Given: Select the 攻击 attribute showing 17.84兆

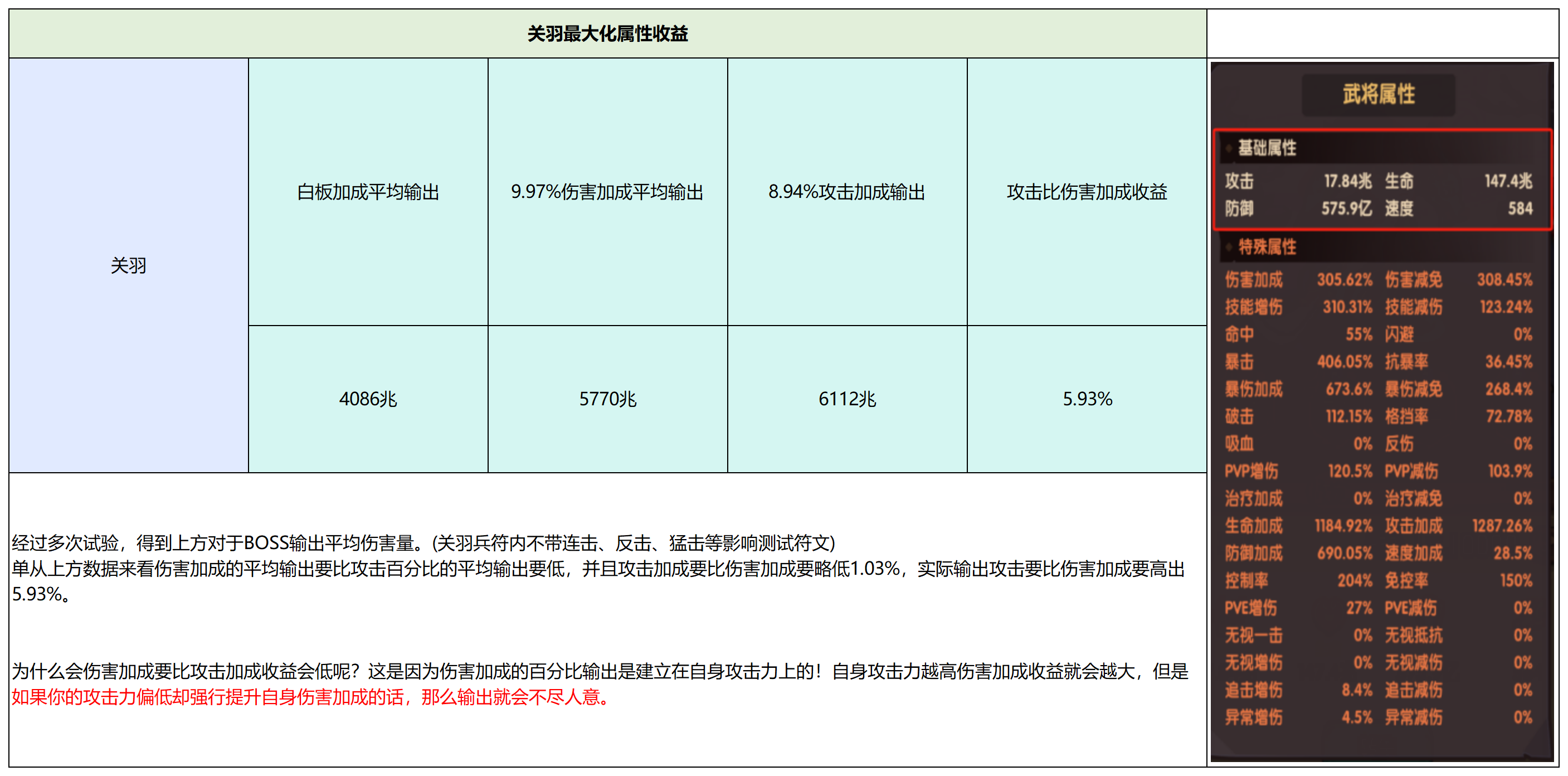Looking at the screenshot, I should tap(1291, 181).
